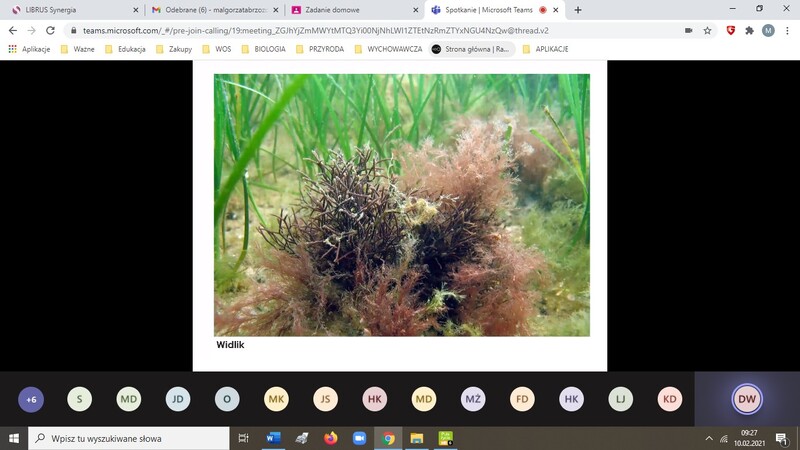The height and width of the screenshot is (450, 800).
Task: Reload the Teams meeting page
Action: (x=54, y=30)
